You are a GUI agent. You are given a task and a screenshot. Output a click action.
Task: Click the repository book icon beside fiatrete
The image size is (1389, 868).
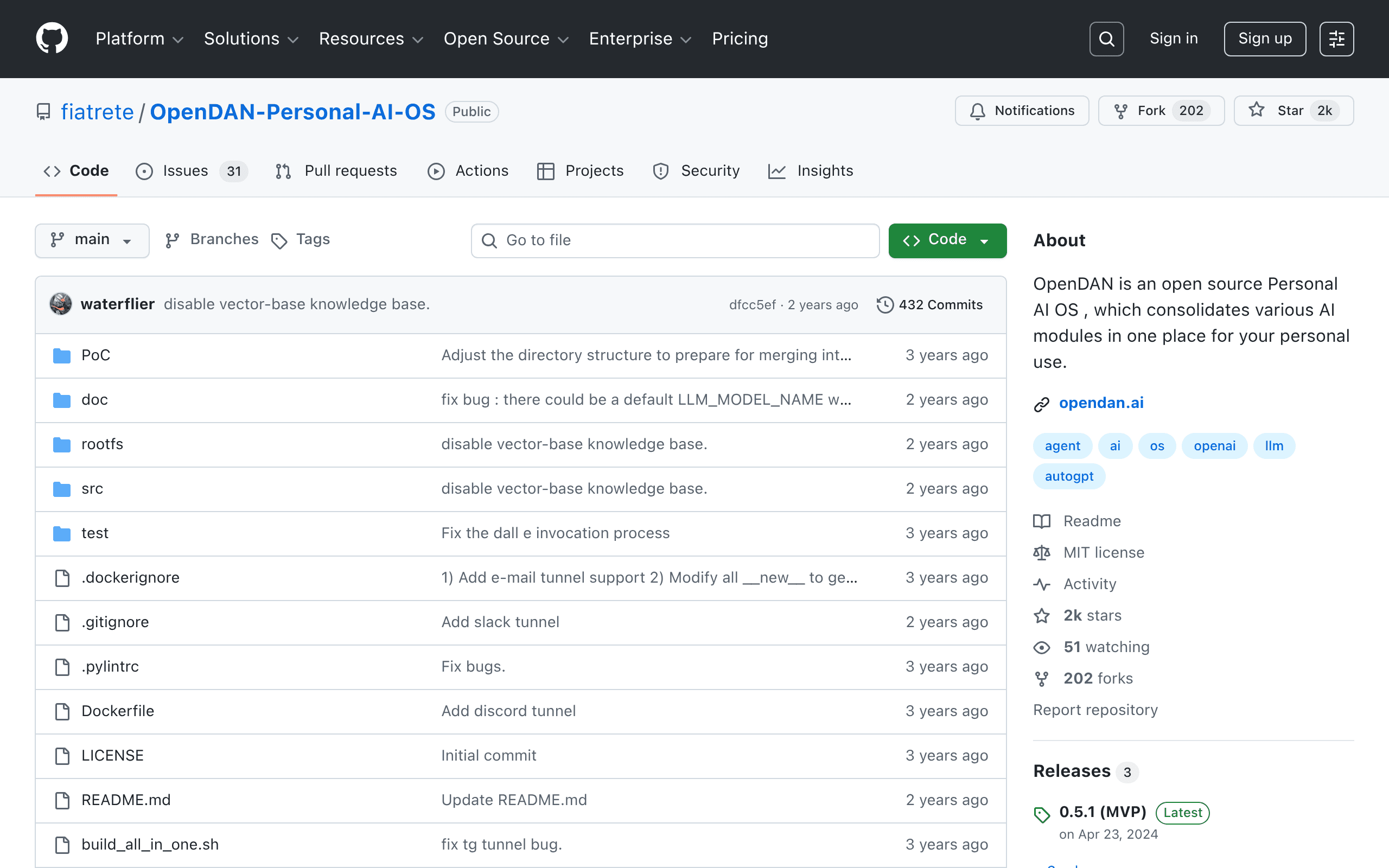tap(43, 111)
